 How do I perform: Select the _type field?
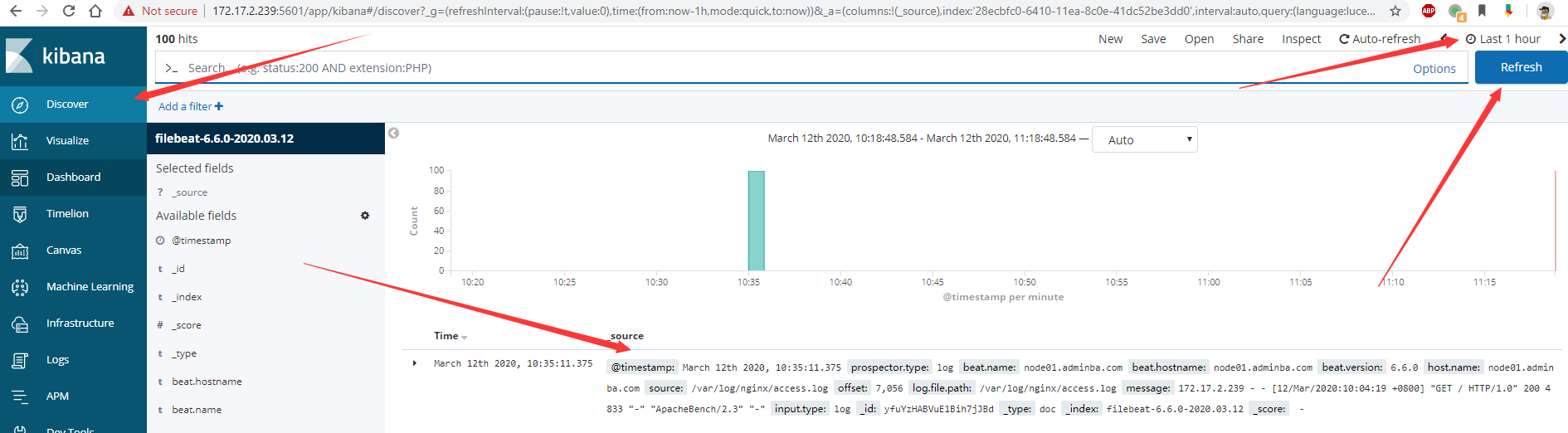[x=184, y=353]
